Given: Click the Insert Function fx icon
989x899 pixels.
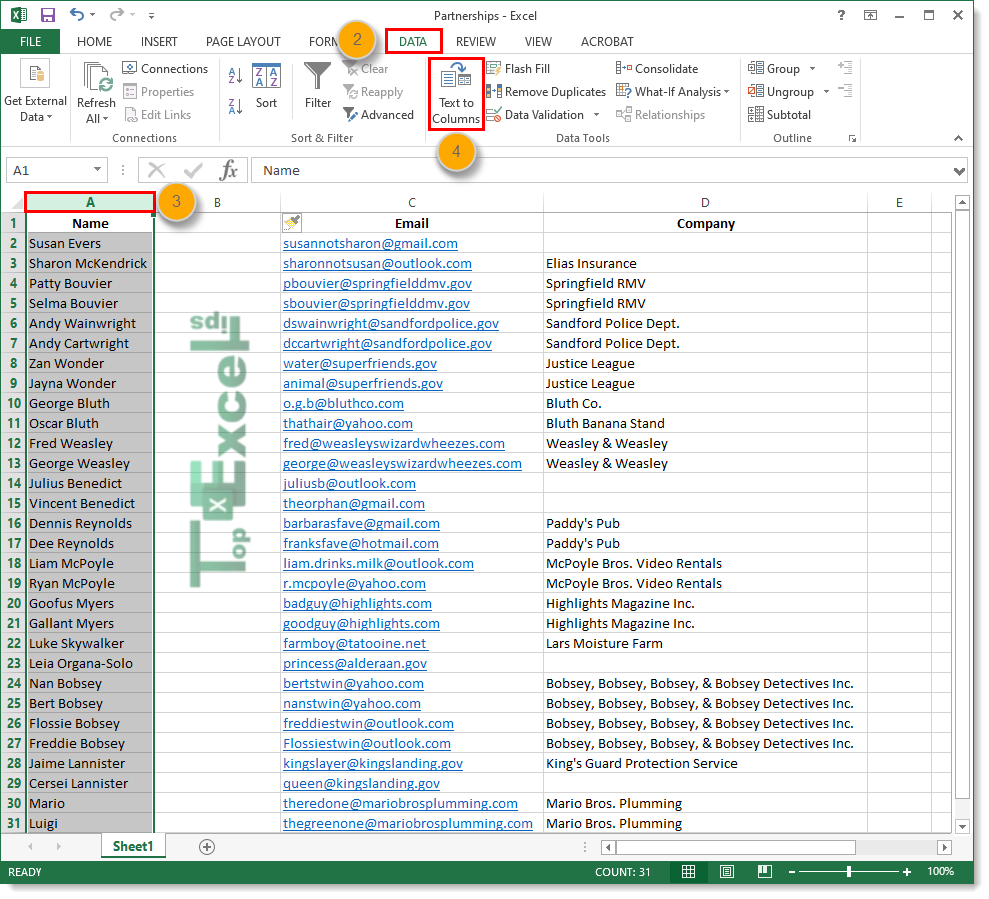Looking at the screenshot, I should pyautogui.click(x=228, y=170).
